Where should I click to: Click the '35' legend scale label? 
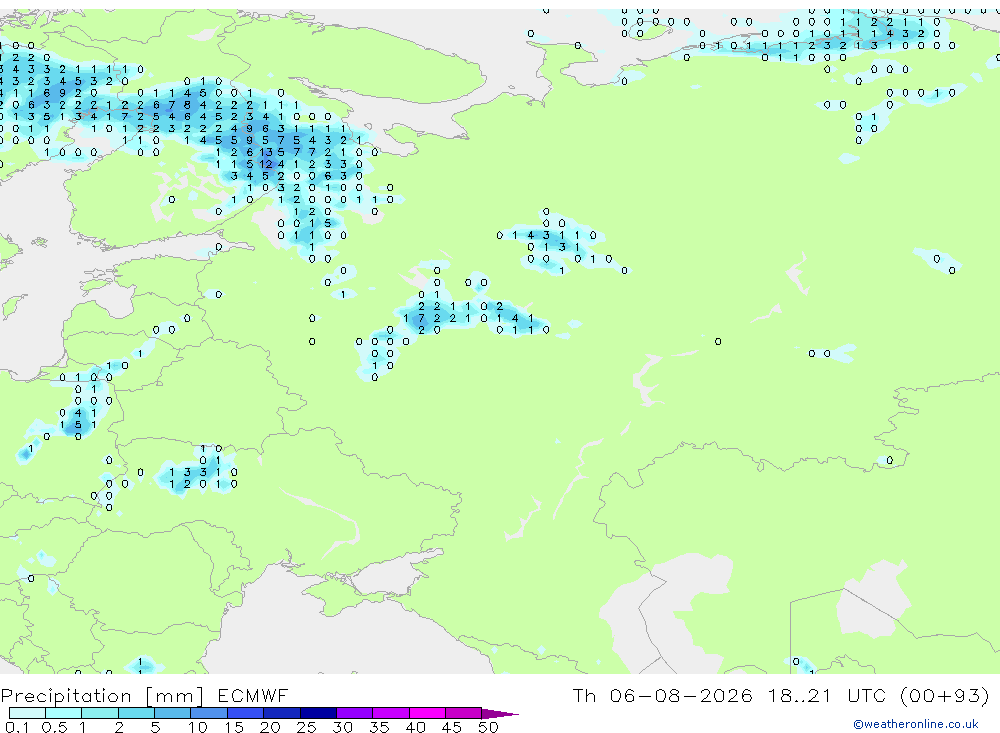pyautogui.click(x=379, y=727)
